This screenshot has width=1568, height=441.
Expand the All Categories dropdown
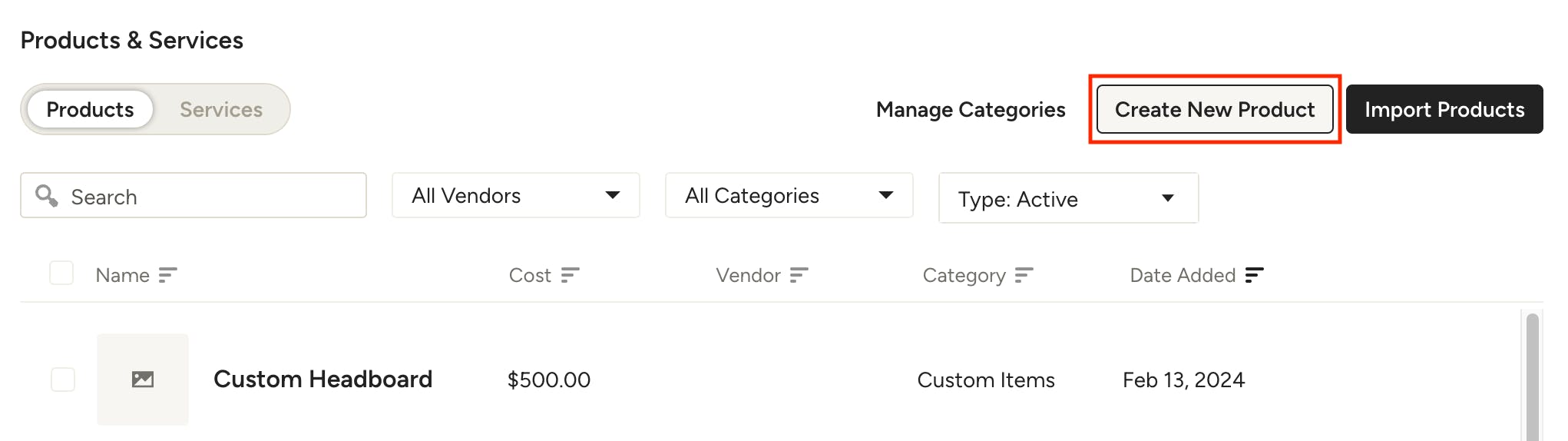[789, 195]
